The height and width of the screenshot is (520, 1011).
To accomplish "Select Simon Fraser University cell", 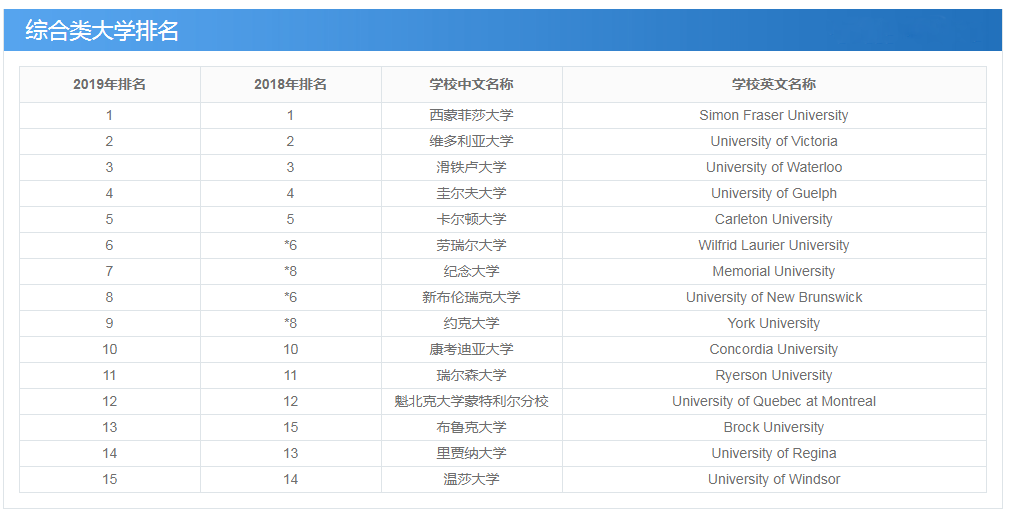I will 773,116.
